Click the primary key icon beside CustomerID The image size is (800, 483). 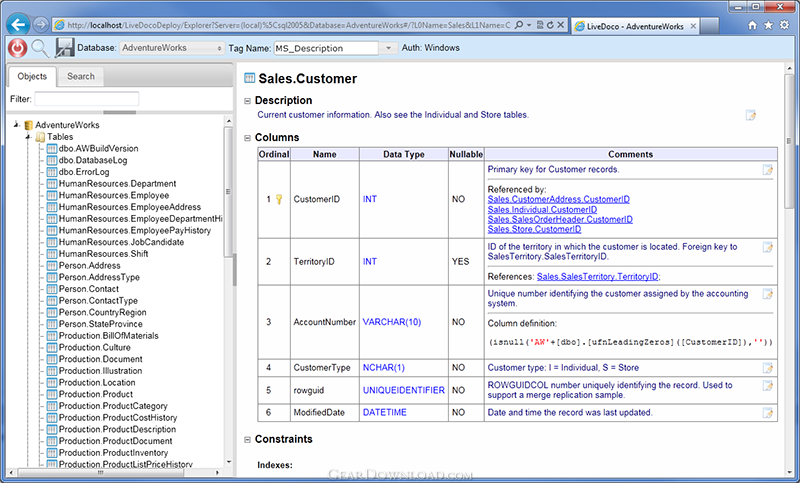coord(279,199)
